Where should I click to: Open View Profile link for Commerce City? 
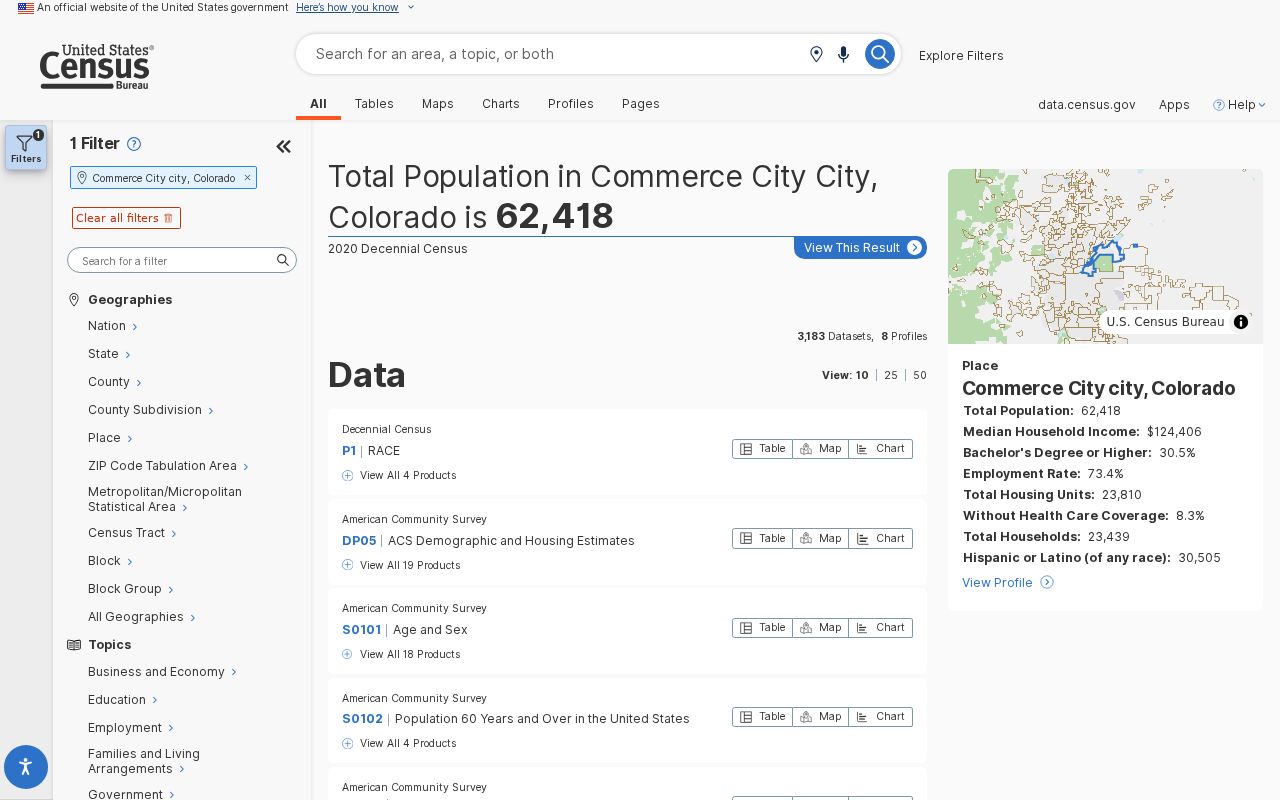1008,583
